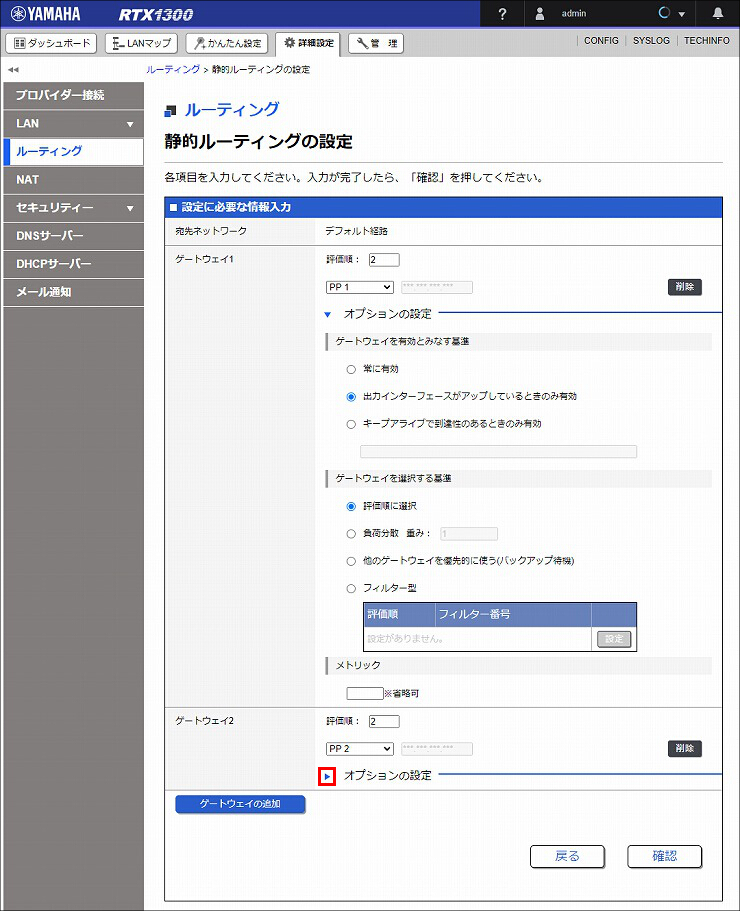Click ゲートウェイの追加 button

[x=240, y=804]
